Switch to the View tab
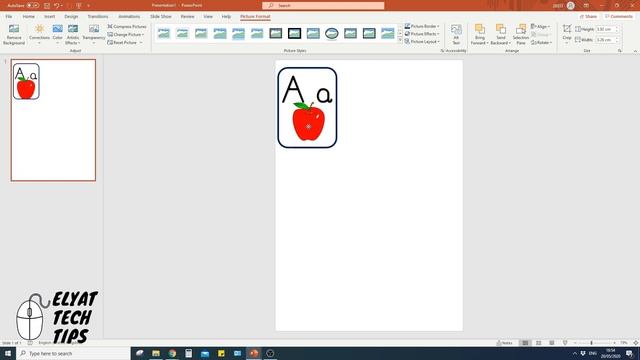Screen dimensions: 640x360 point(208,16)
